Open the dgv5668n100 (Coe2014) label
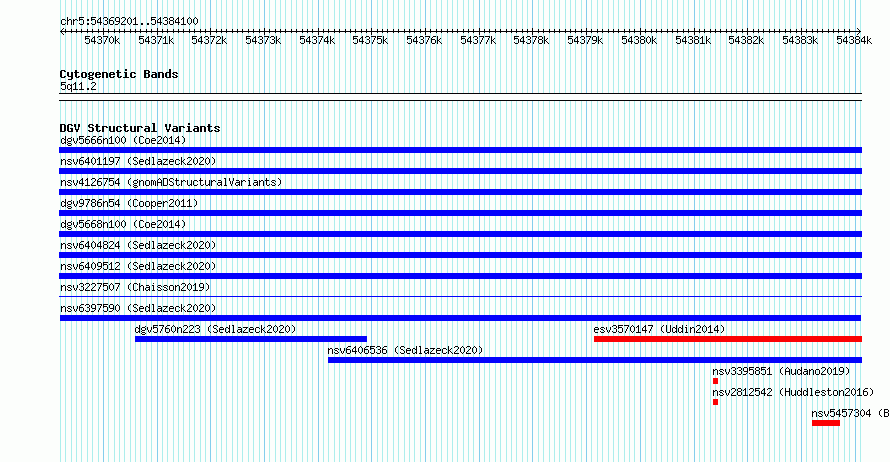890x462 pixels. (x=123, y=224)
